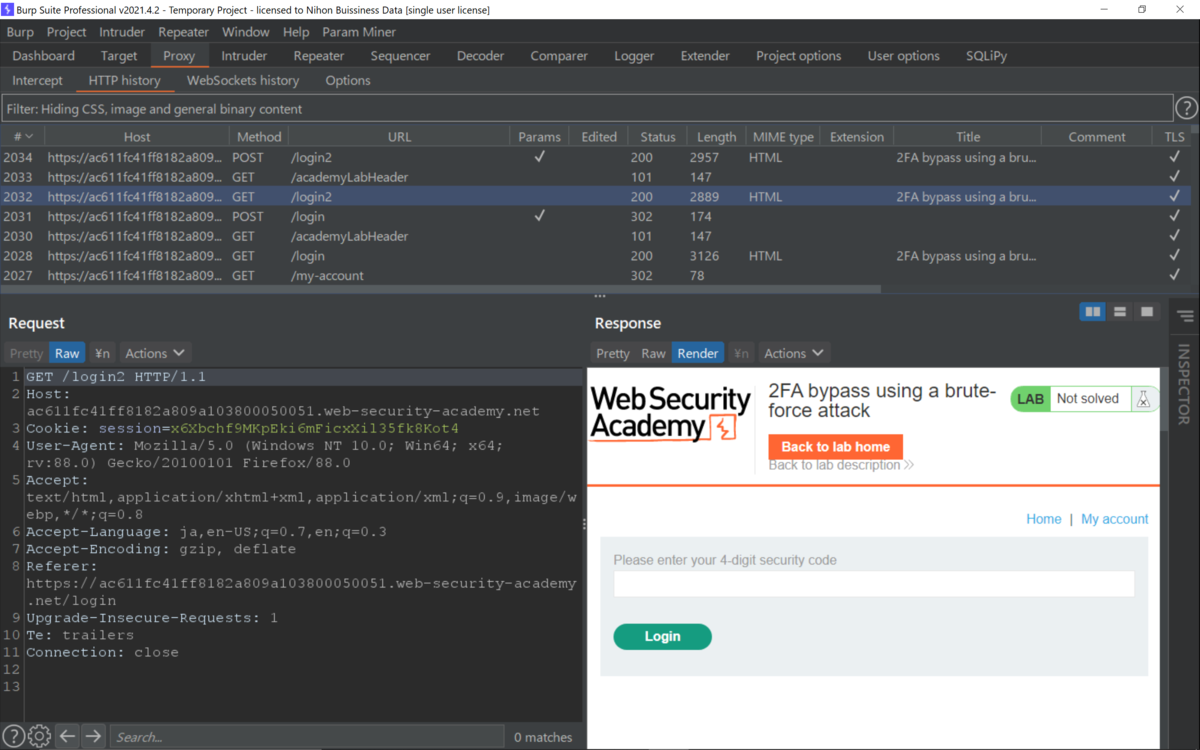The width and height of the screenshot is (1200, 750).
Task: Select history row 2034 POST /login2
Action: coord(595,157)
